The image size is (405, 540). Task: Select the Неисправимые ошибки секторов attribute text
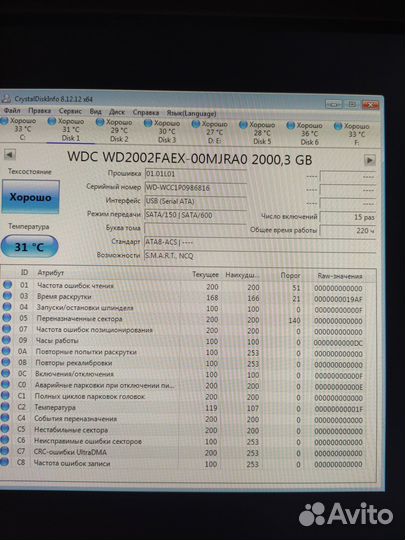coord(87,441)
